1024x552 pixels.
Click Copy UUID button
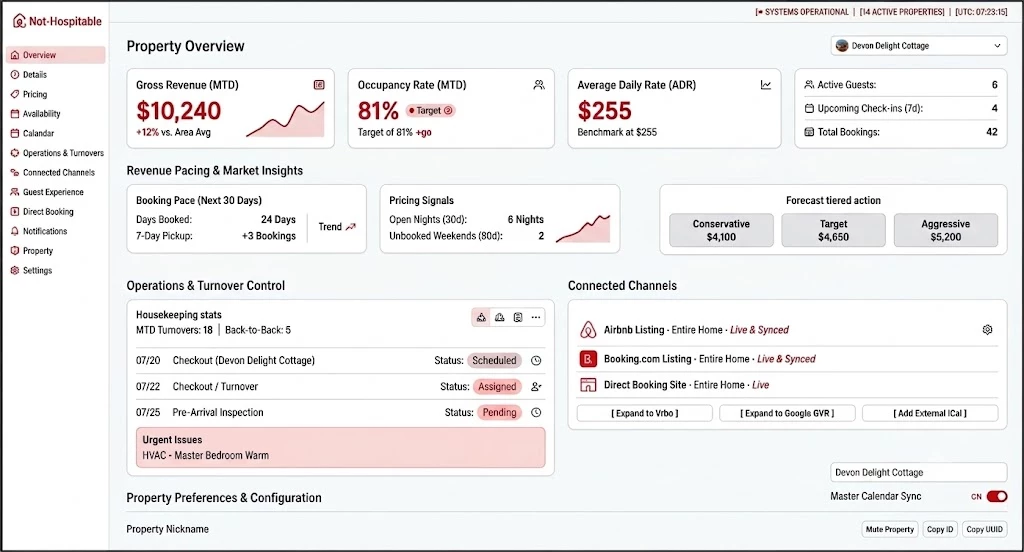point(984,529)
